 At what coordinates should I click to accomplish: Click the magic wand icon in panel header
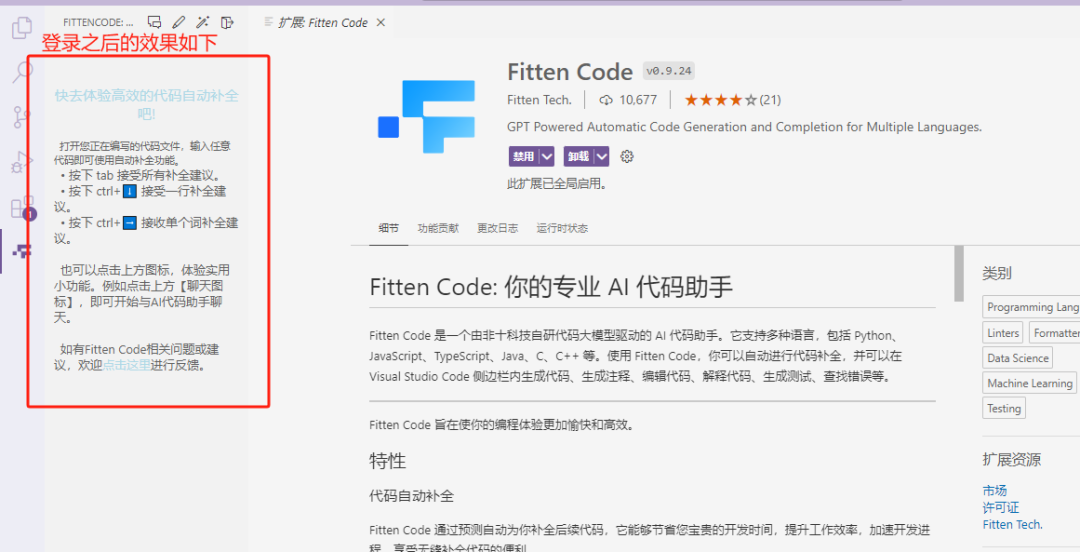(x=202, y=23)
